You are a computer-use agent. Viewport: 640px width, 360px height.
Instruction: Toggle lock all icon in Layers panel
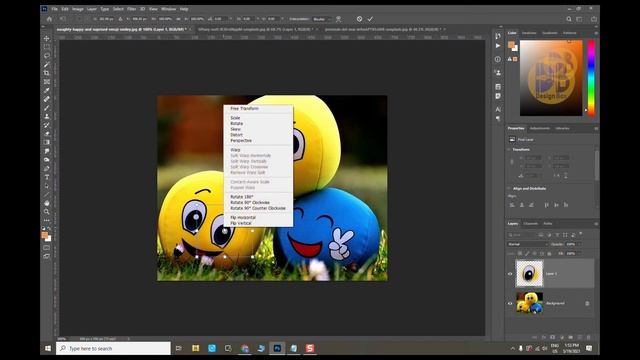pyautogui.click(x=549, y=253)
